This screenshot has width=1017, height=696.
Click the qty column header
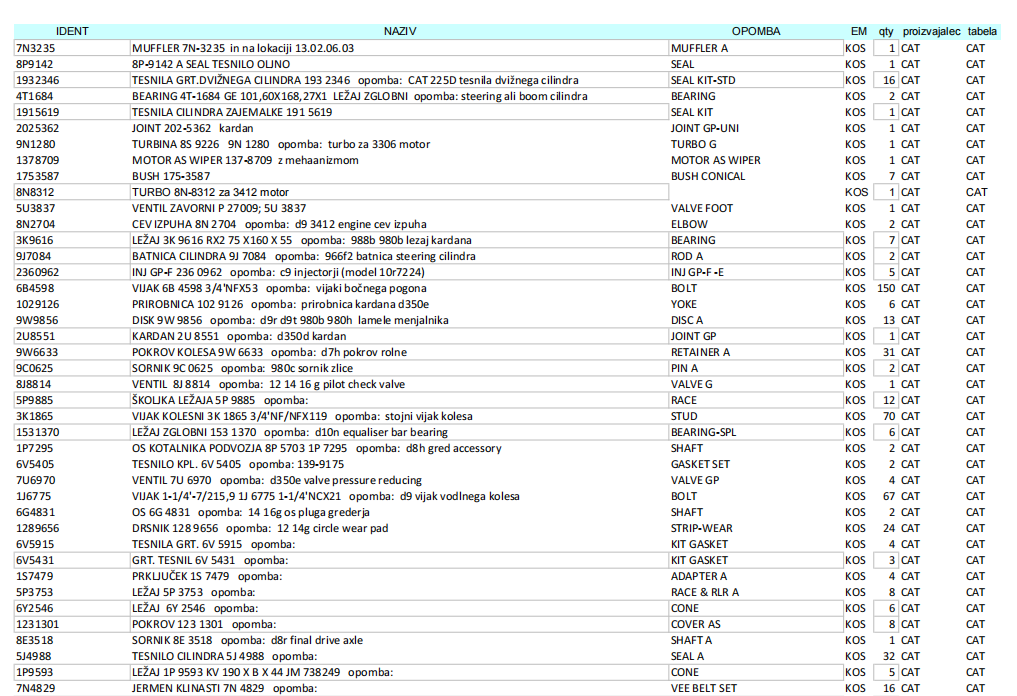click(885, 32)
